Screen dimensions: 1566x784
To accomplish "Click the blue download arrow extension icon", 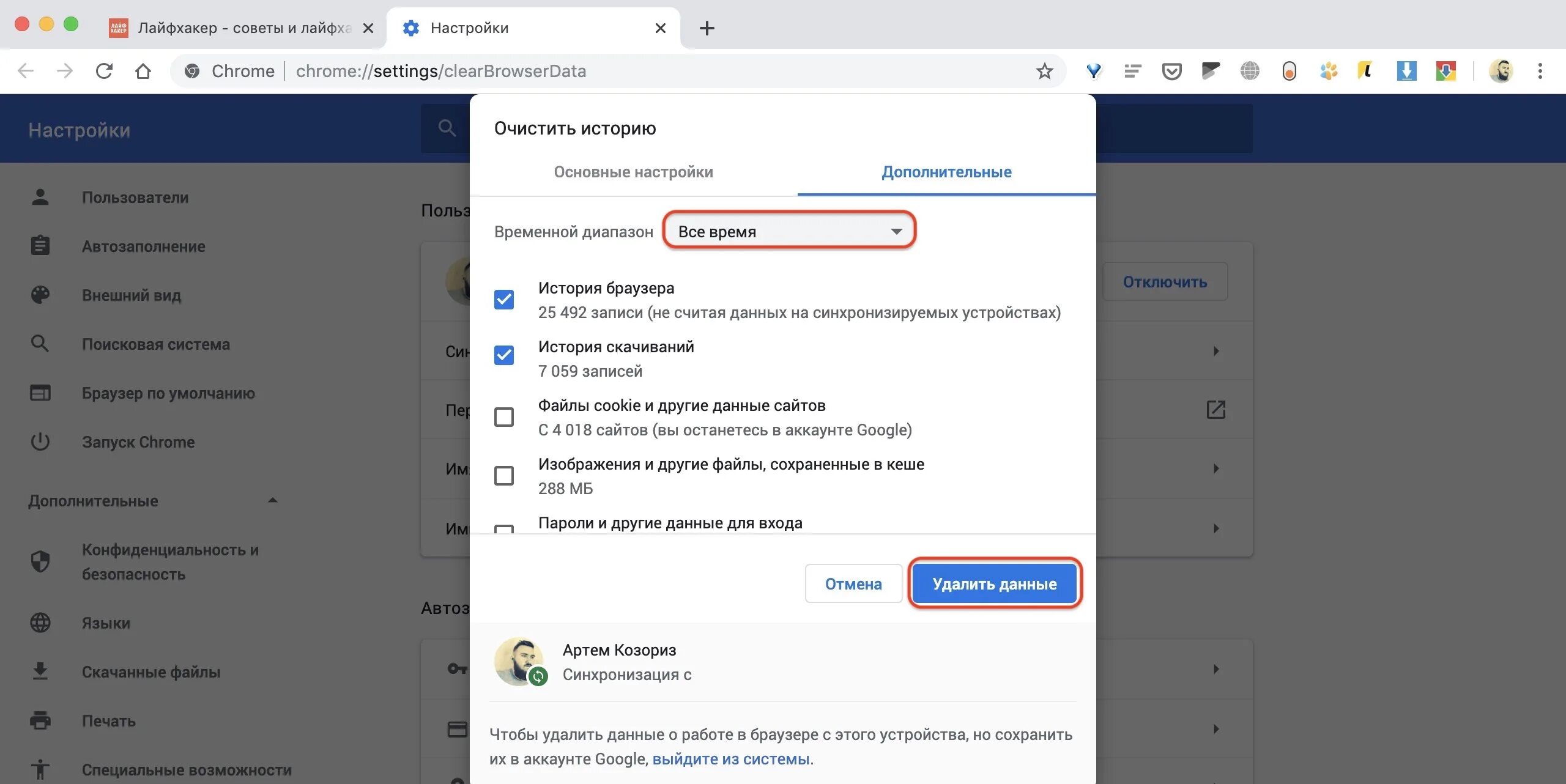I will coord(1406,72).
